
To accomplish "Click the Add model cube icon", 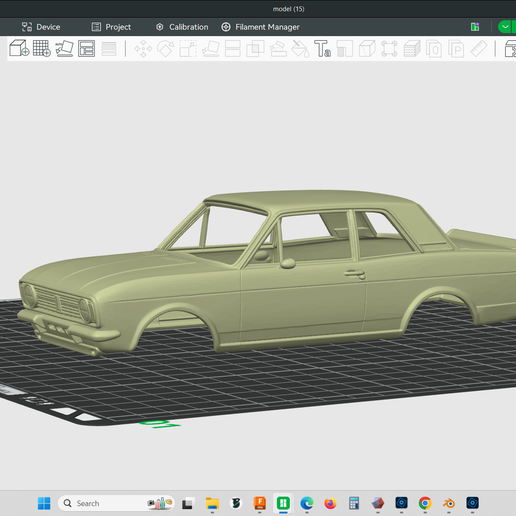I will [x=19, y=49].
